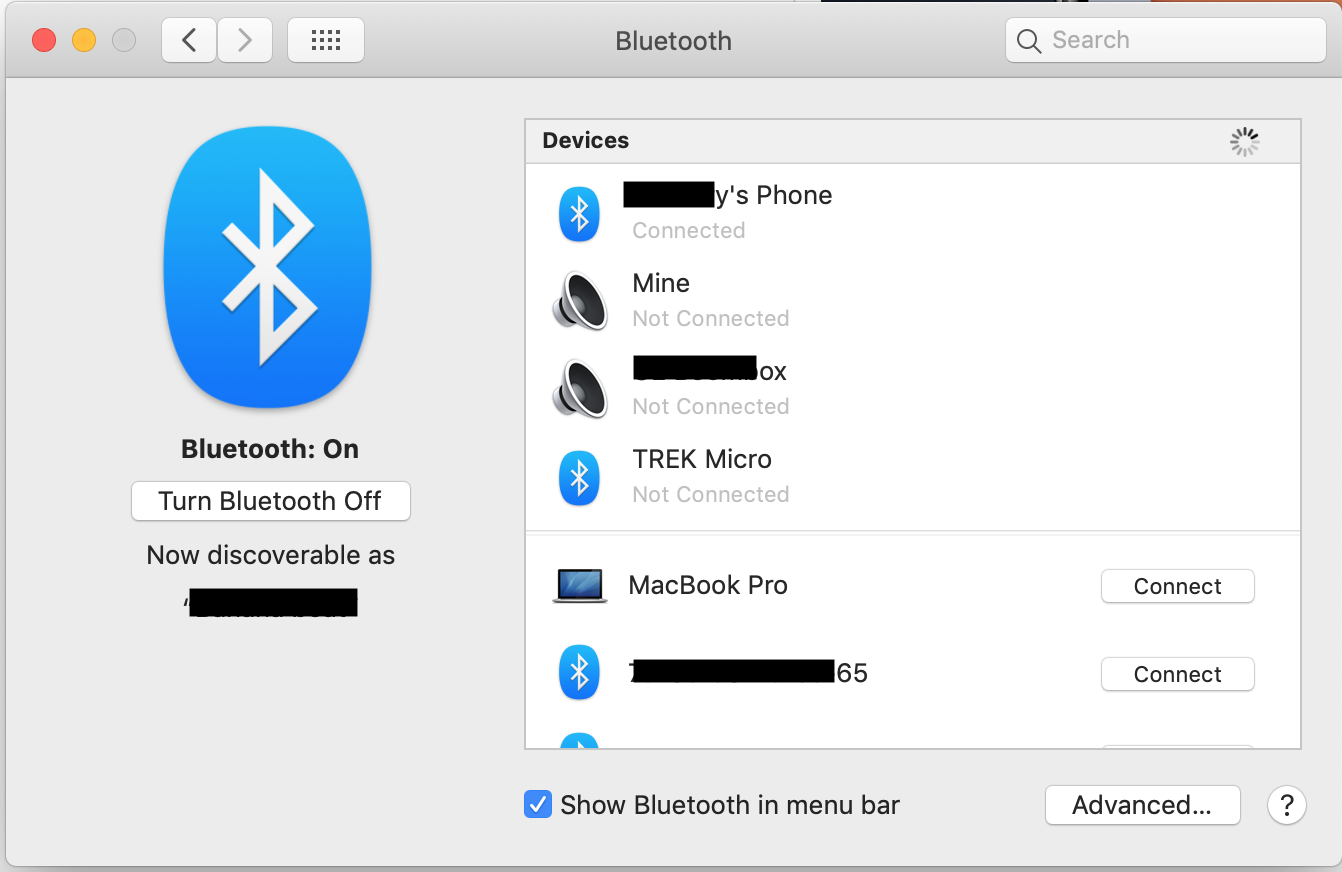Uncheck Show Bluetooth in menu bar
The height and width of the screenshot is (872, 1342).
pyautogui.click(x=538, y=805)
